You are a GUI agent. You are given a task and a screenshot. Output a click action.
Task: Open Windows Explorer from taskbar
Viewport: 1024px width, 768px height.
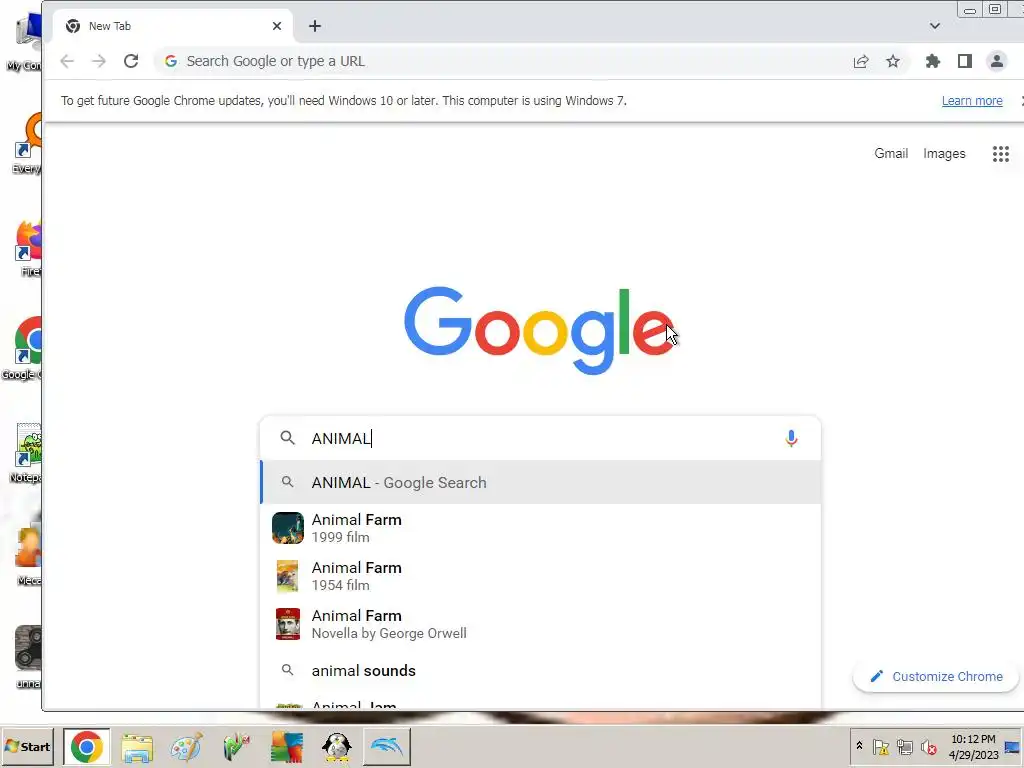click(137, 748)
